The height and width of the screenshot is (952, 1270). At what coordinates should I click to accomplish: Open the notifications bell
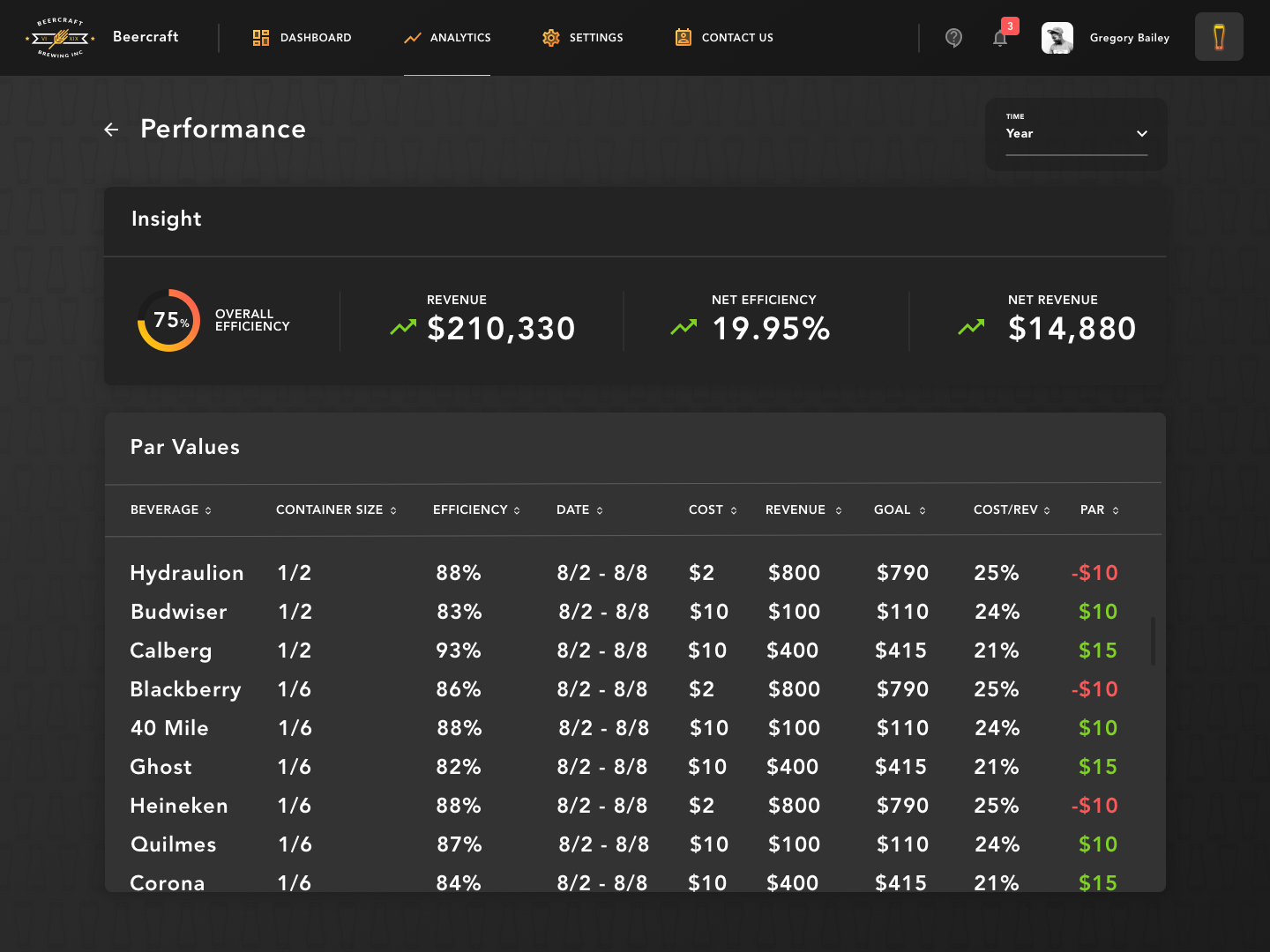[x=1000, y=38]
